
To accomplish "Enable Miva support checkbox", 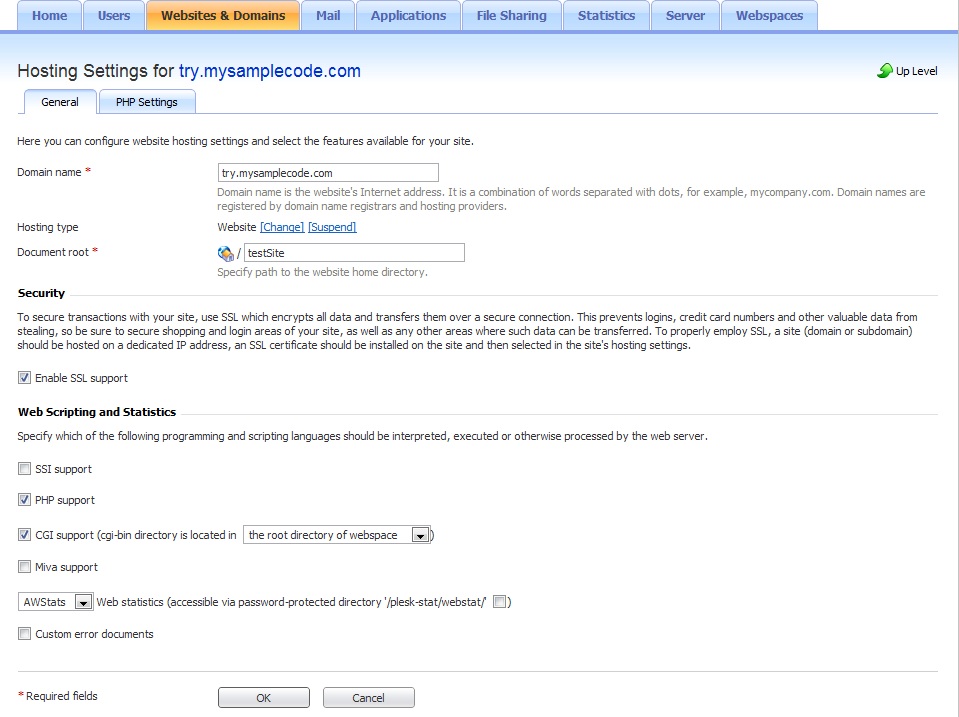I will [24, 567].
